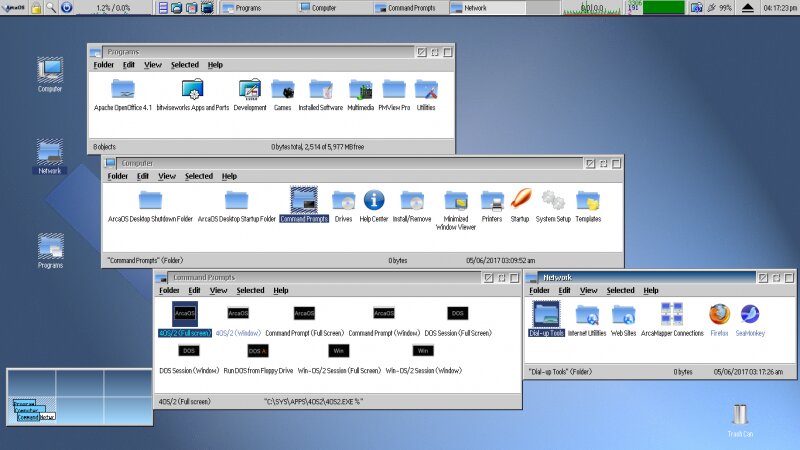This screenshot has width=800, height=450.
Task: Open the Games folder icon
Action: click(282, 91)
